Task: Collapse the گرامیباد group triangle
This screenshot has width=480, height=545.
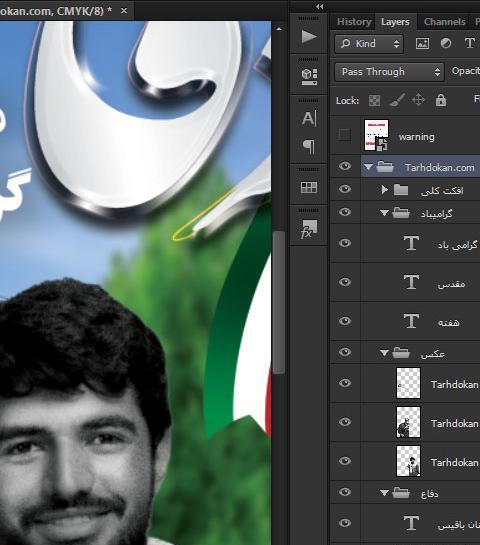Action: [384, 213]
